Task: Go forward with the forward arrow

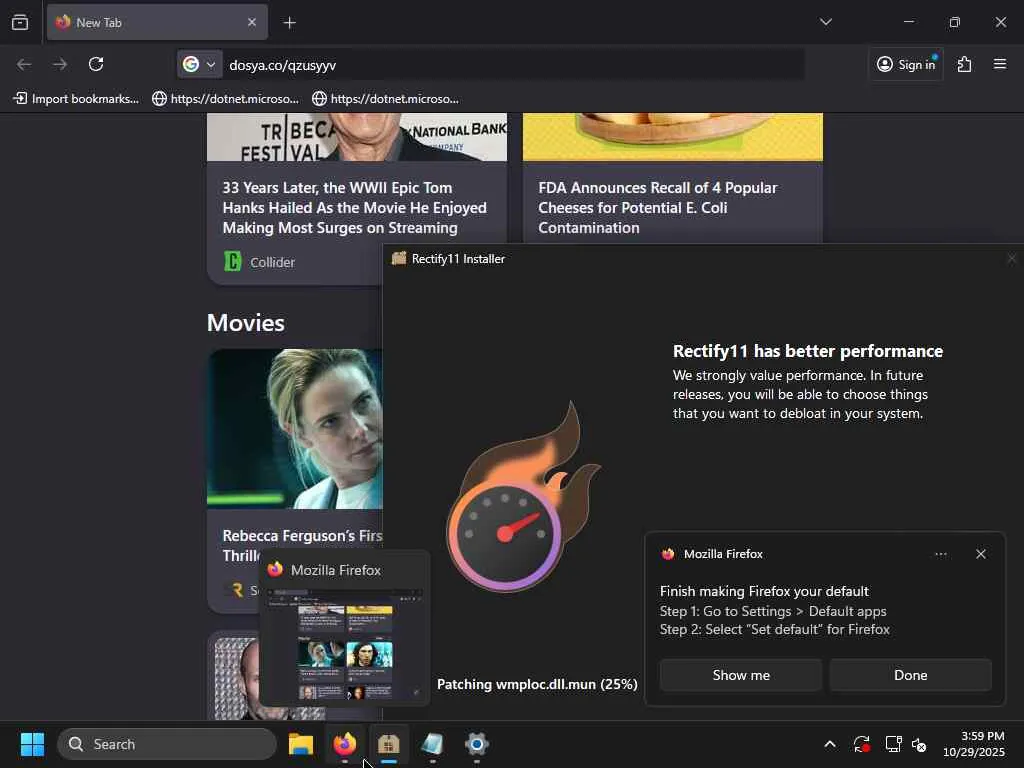Action: tap(60, 64)
